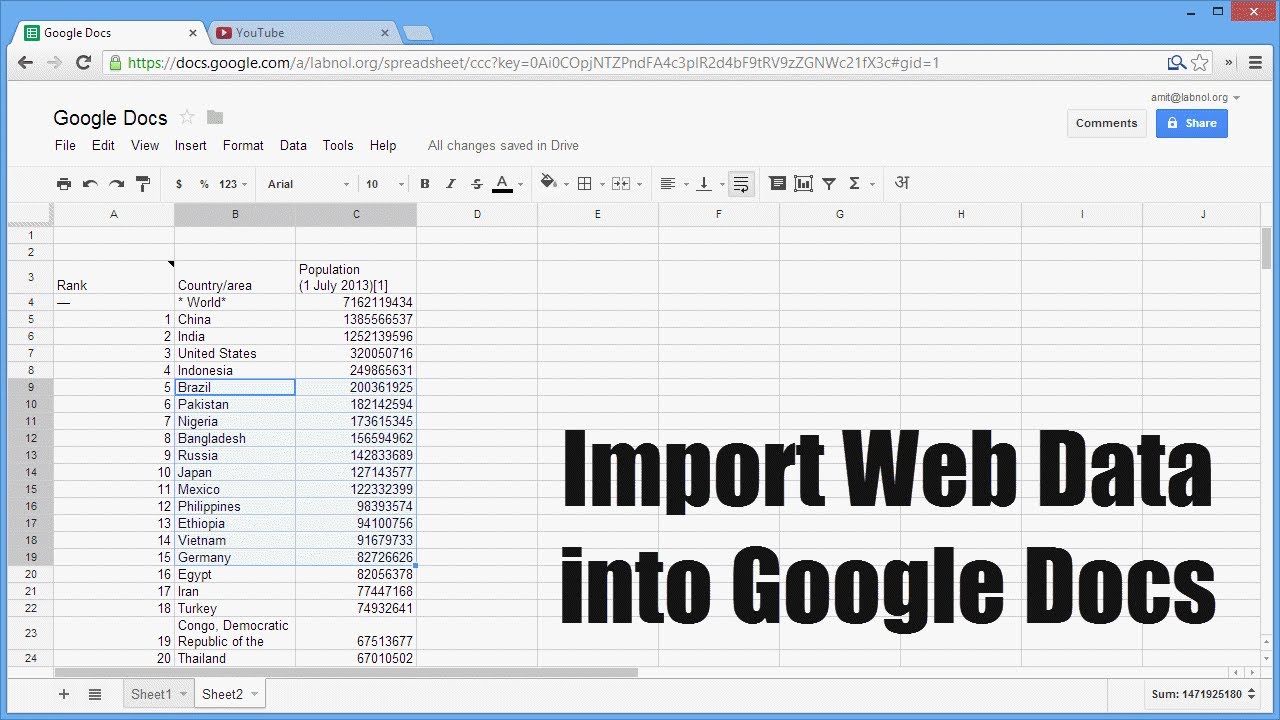Add a new sheet with plus icon
Image resolution: width=1280 pixels, height=720 pixels.
point(64,694)
